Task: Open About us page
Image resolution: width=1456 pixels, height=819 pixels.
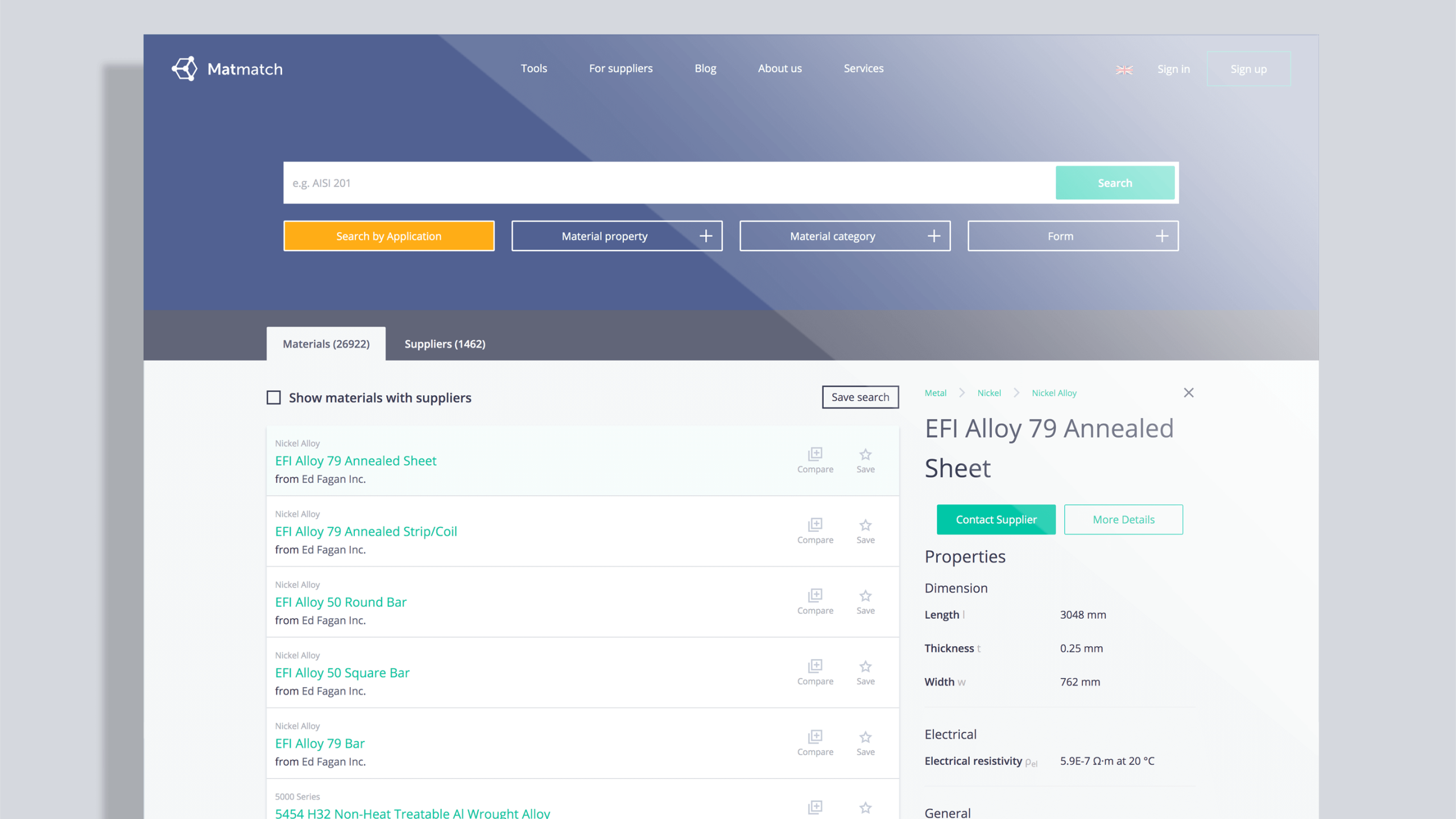Action: (780, 68)
